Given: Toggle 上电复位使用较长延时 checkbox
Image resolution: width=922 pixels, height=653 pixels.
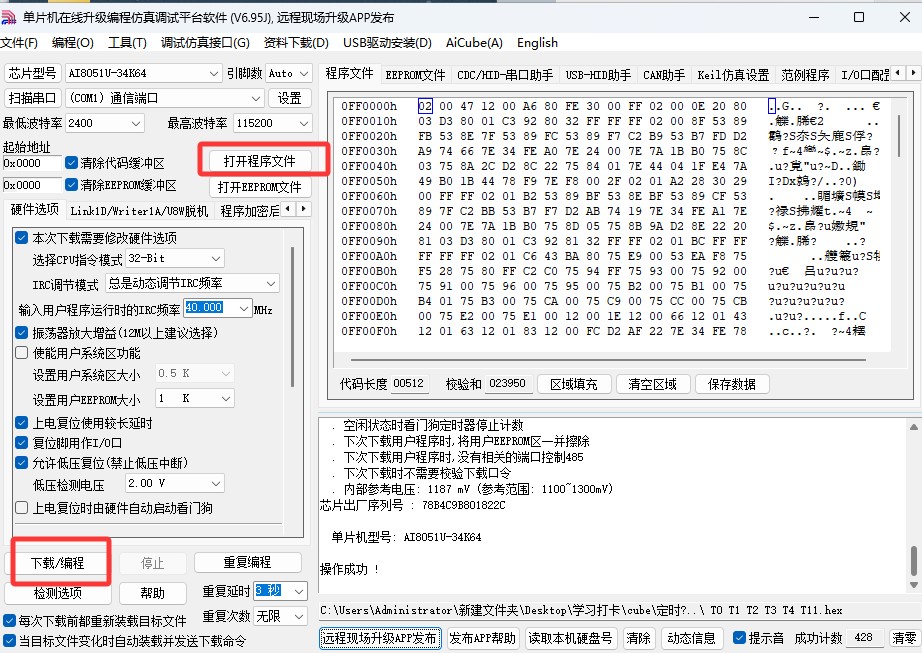Looking at the screenshot, I should tap(22, 423).
